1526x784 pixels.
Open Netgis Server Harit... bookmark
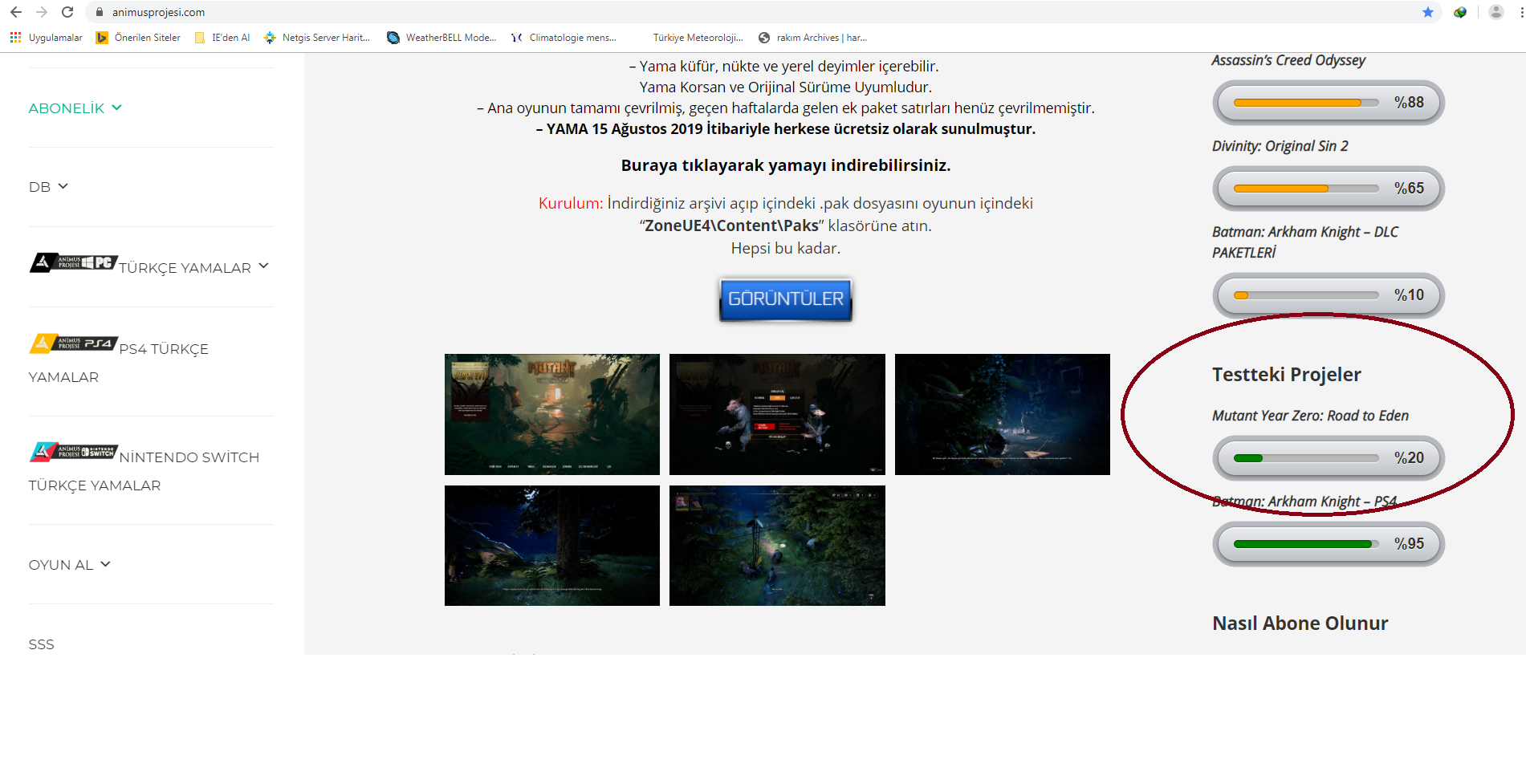pyautogui.click(x=317, y=38)
